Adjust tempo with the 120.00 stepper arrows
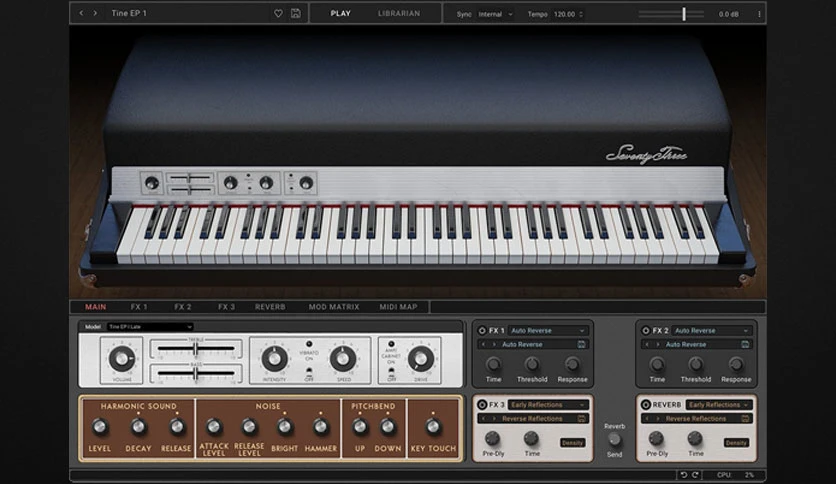 581,14
